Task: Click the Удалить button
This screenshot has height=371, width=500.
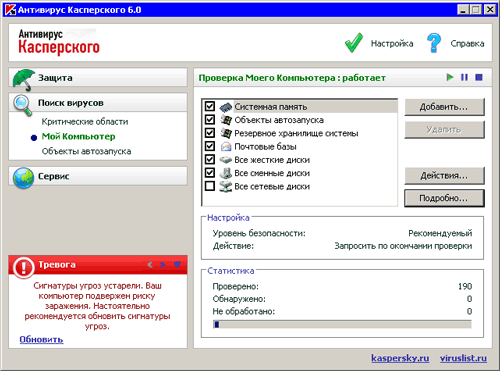Action: tap(444, 130)
